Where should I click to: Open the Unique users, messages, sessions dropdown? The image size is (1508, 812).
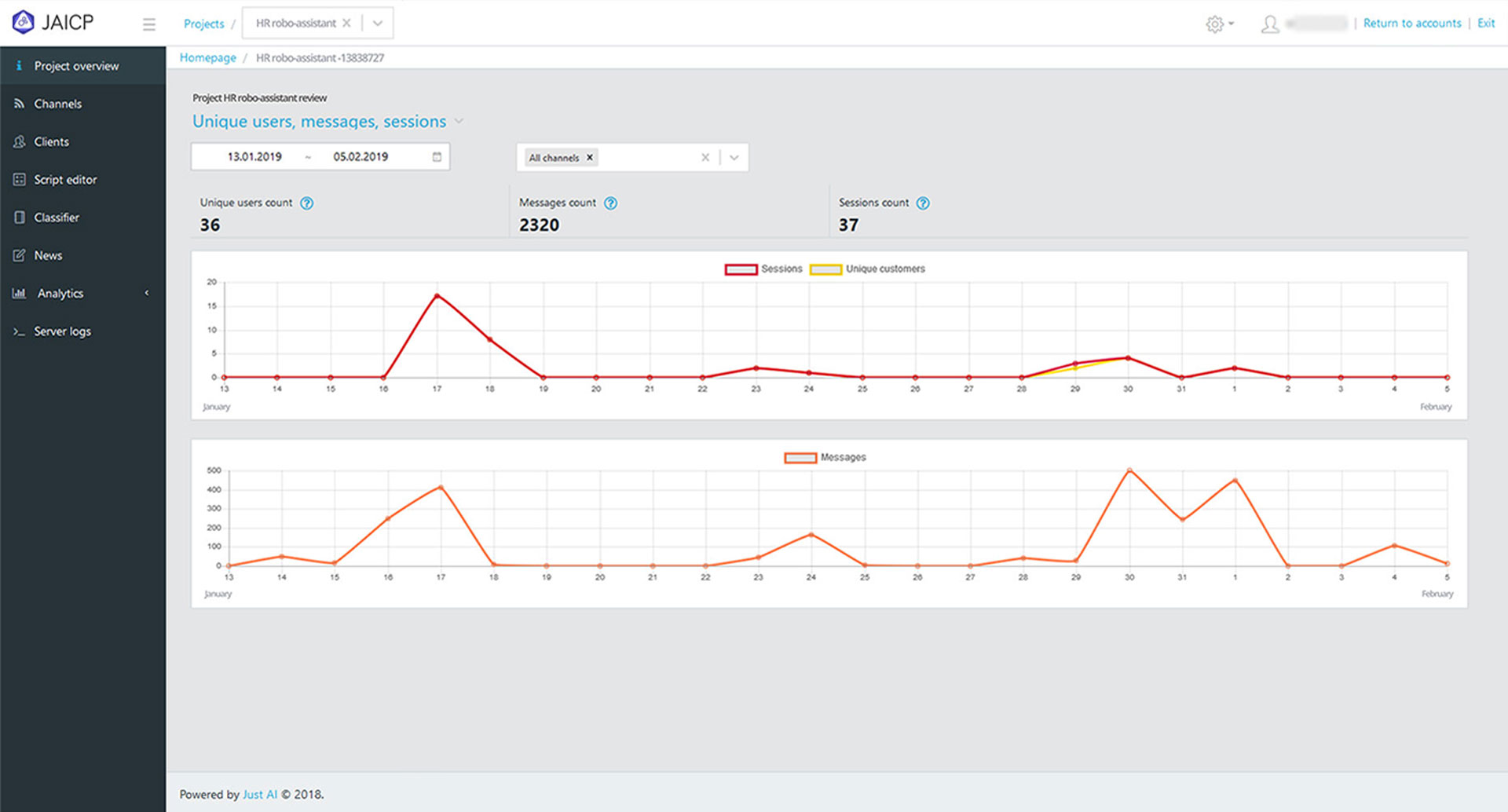459,122
